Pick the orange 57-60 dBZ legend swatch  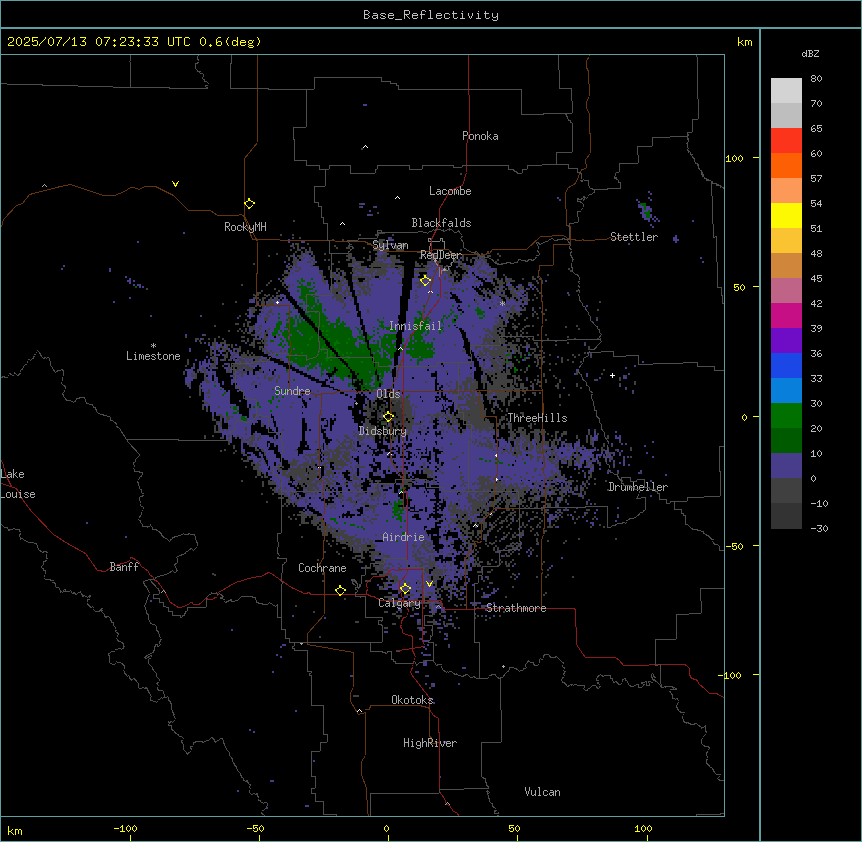pyautogui.click(x=786, y=165)
